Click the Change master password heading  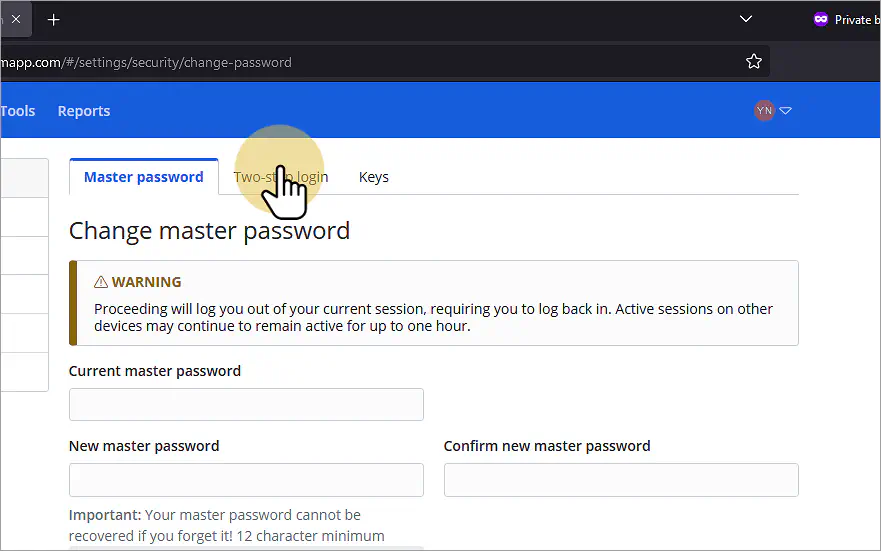(209, 231)
